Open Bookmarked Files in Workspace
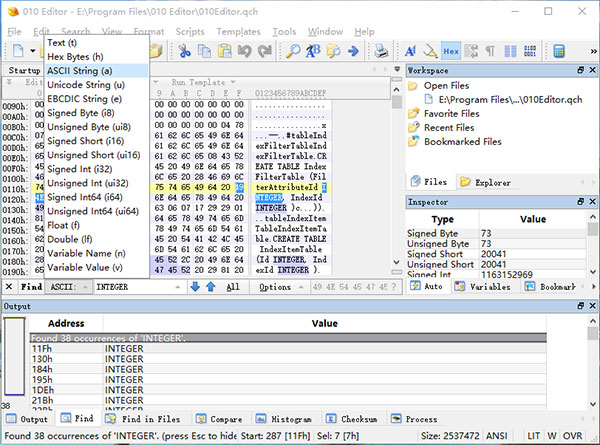600x445 pixels. point(462,142)
